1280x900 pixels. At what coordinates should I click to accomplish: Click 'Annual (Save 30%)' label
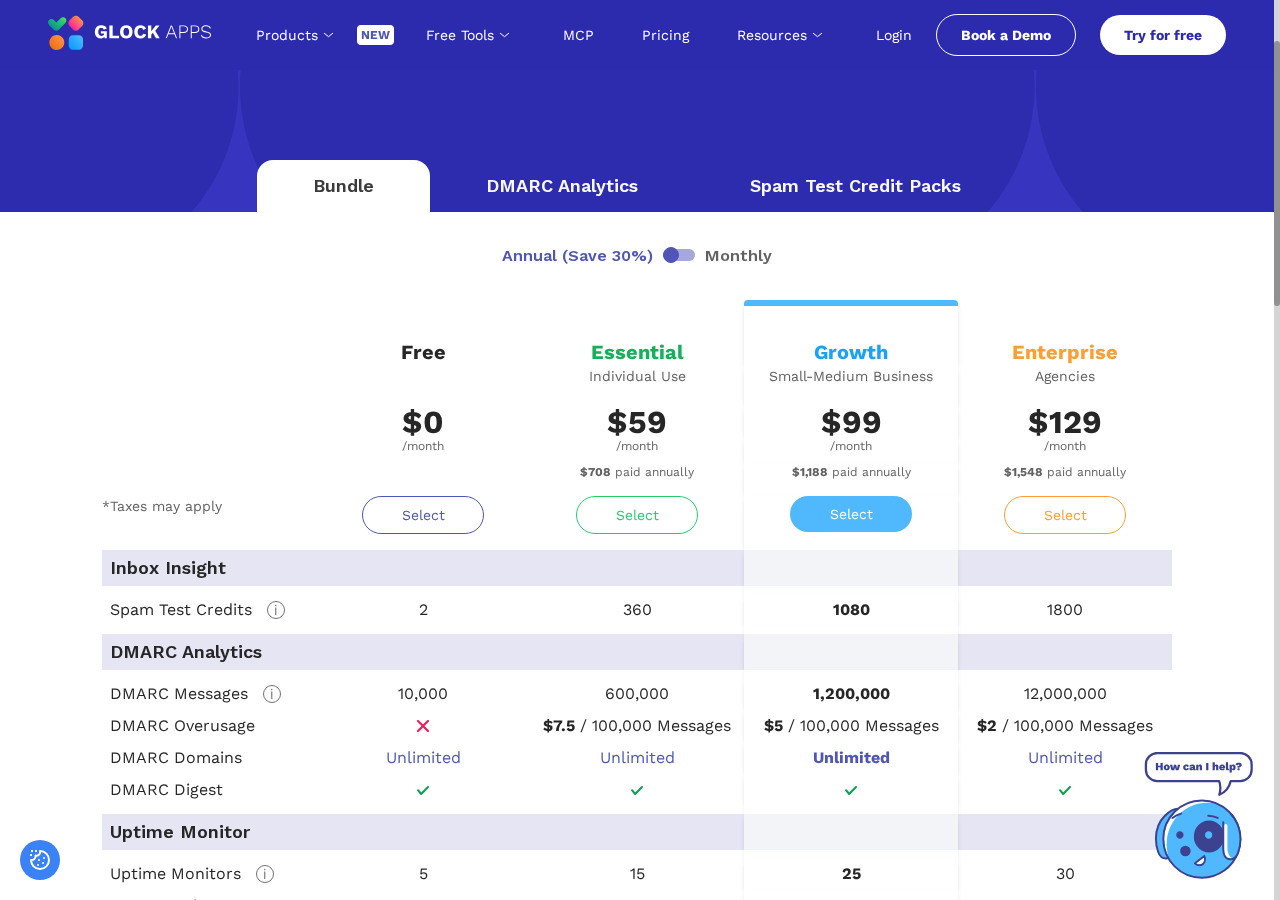(x=577, y=256)
